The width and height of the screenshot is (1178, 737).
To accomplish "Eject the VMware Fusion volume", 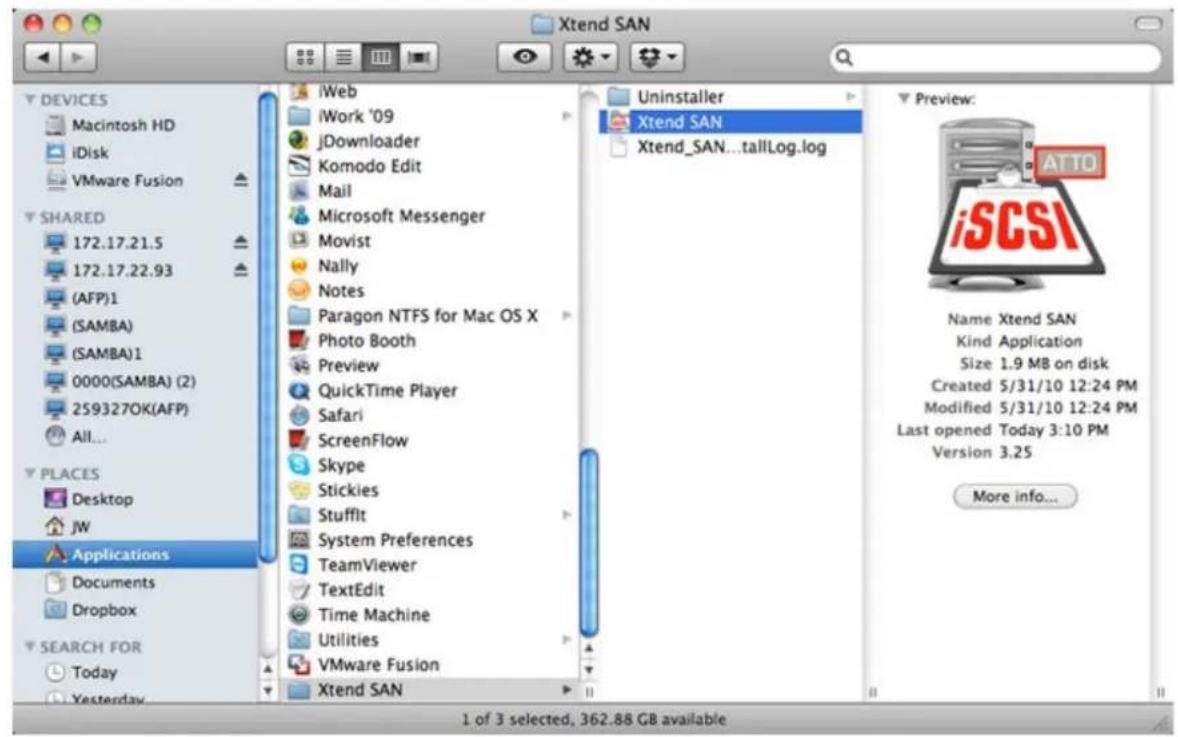I will tap(240, 180).
